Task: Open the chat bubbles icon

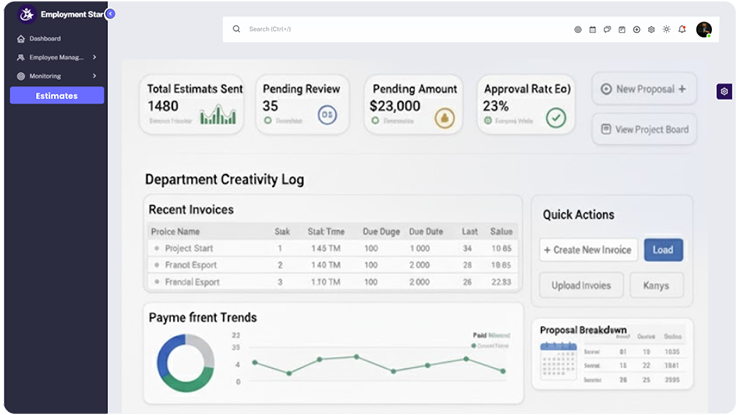Action: pyautogui.click(x=607, y=30)
